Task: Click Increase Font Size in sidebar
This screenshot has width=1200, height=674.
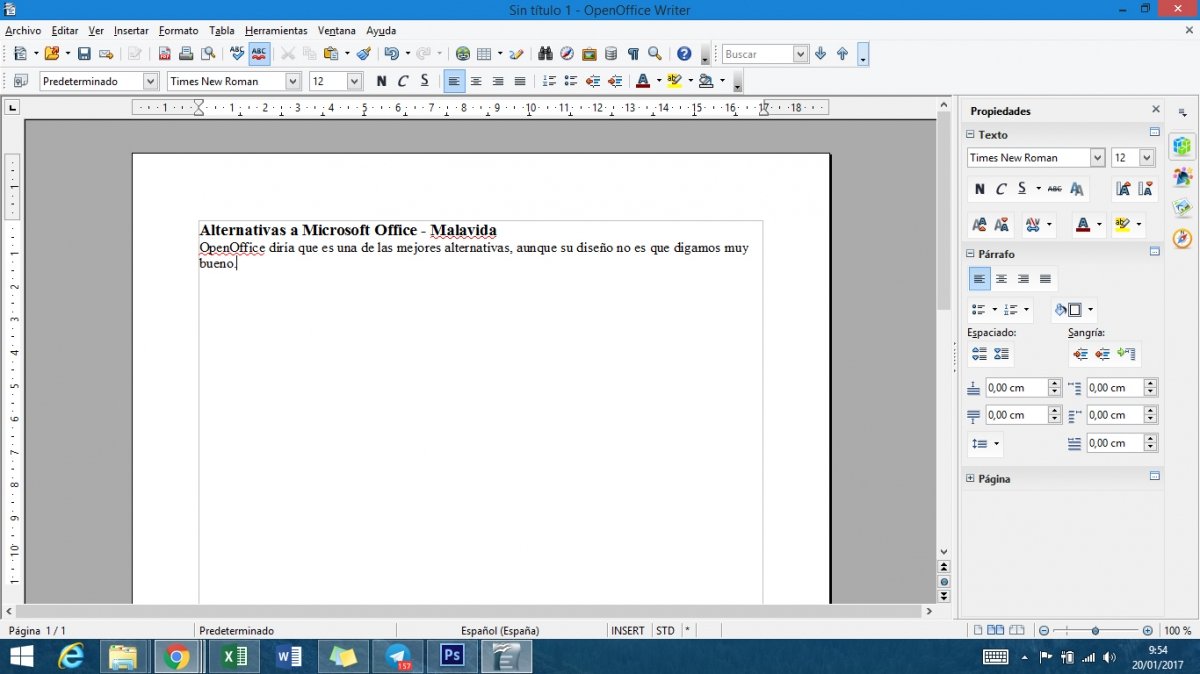Action: [1123, 188]
